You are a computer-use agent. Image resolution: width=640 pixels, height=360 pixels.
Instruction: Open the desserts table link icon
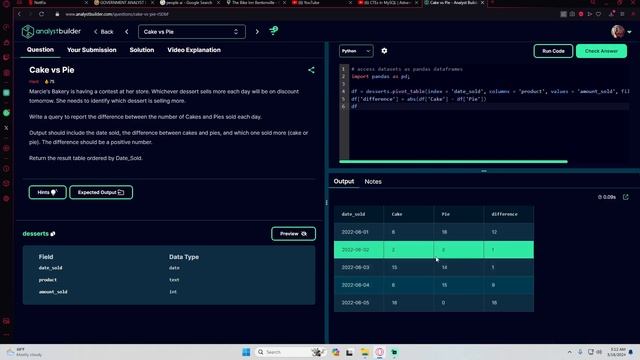[x=53, y=234]
